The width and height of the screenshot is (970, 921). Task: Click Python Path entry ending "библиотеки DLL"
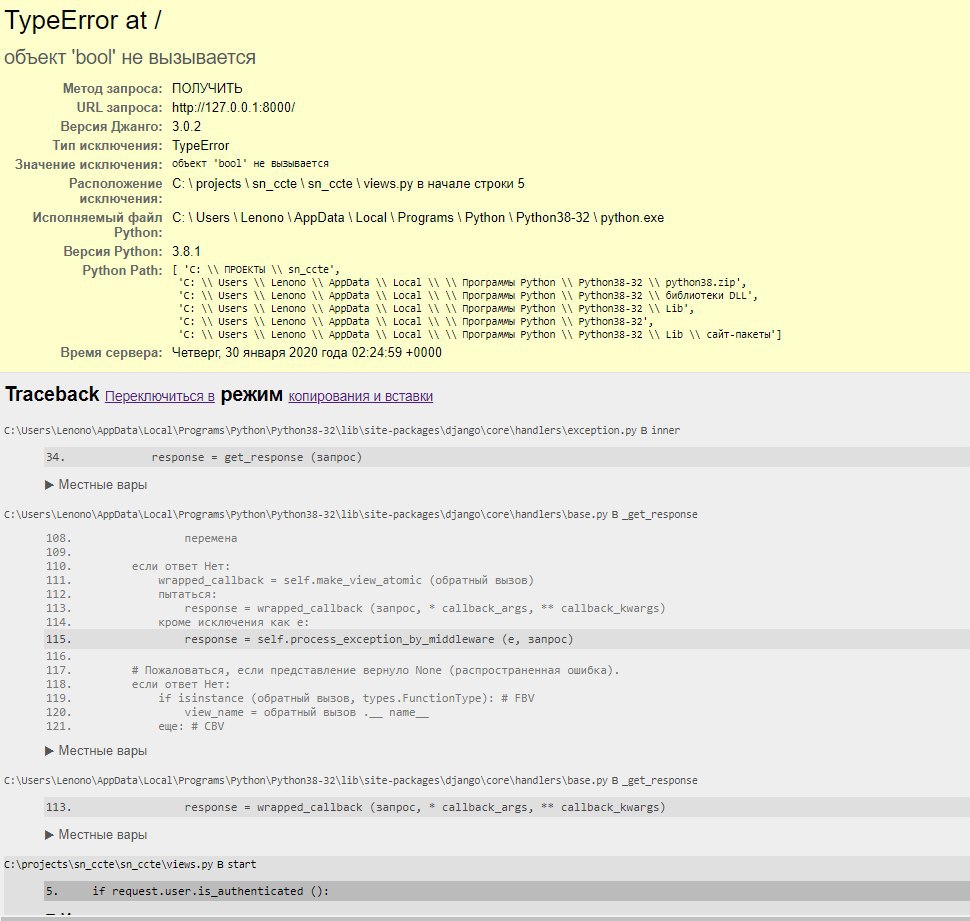pos(468,296)
